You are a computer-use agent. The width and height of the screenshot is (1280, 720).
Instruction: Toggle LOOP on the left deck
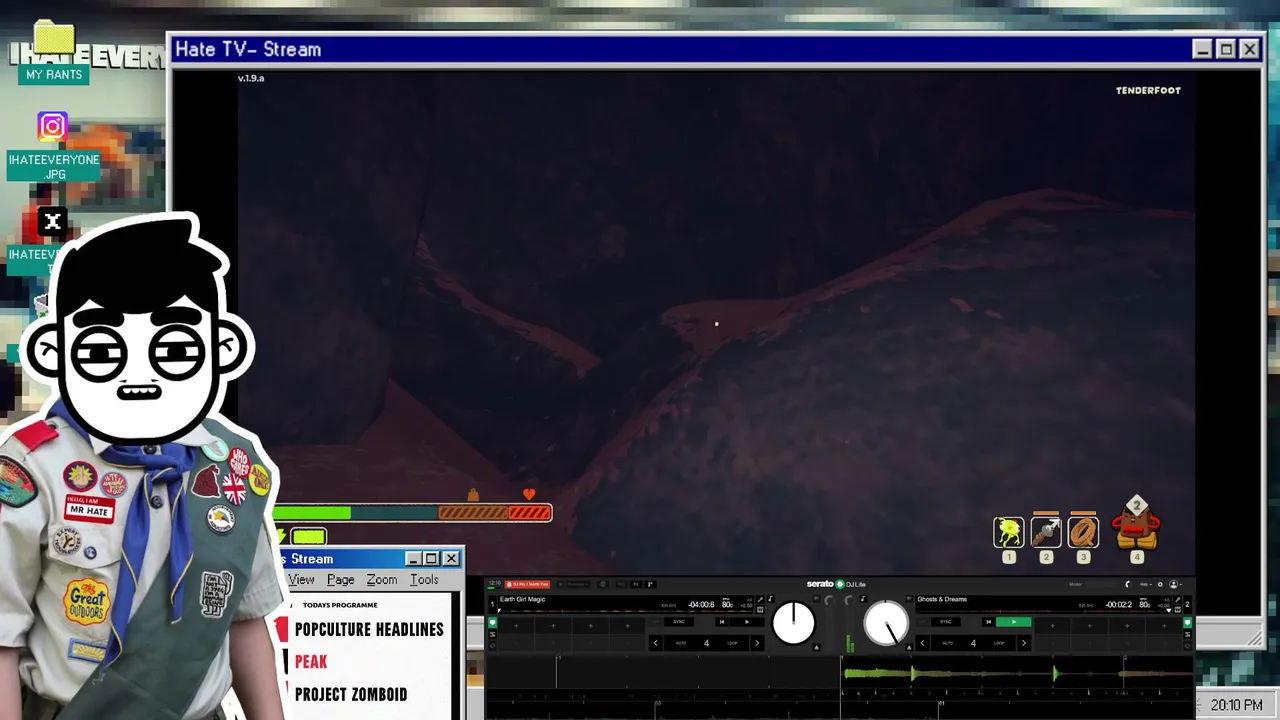click(732, 643)
